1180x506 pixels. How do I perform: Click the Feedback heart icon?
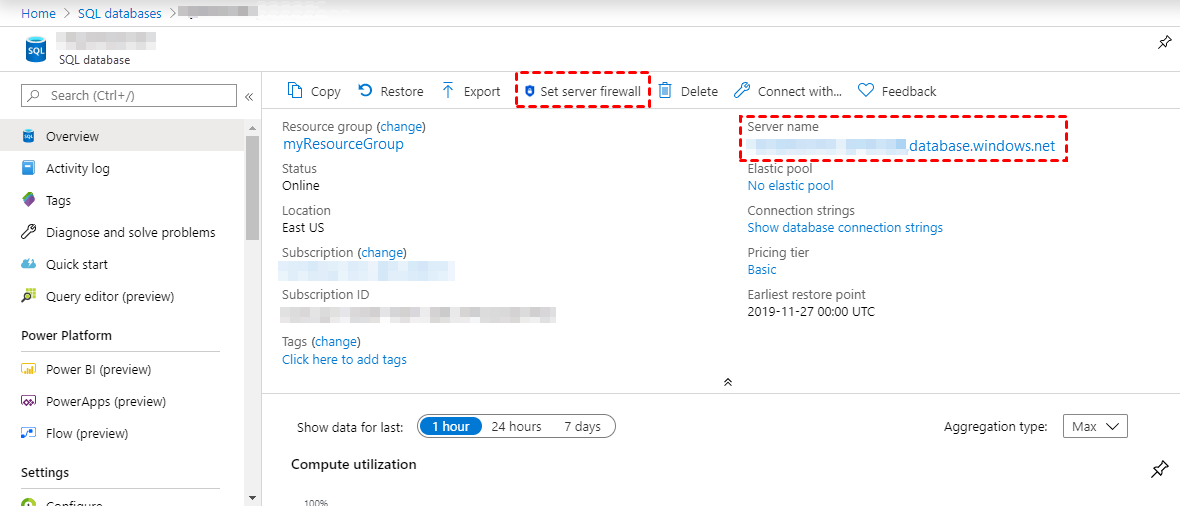coord(865,91)
